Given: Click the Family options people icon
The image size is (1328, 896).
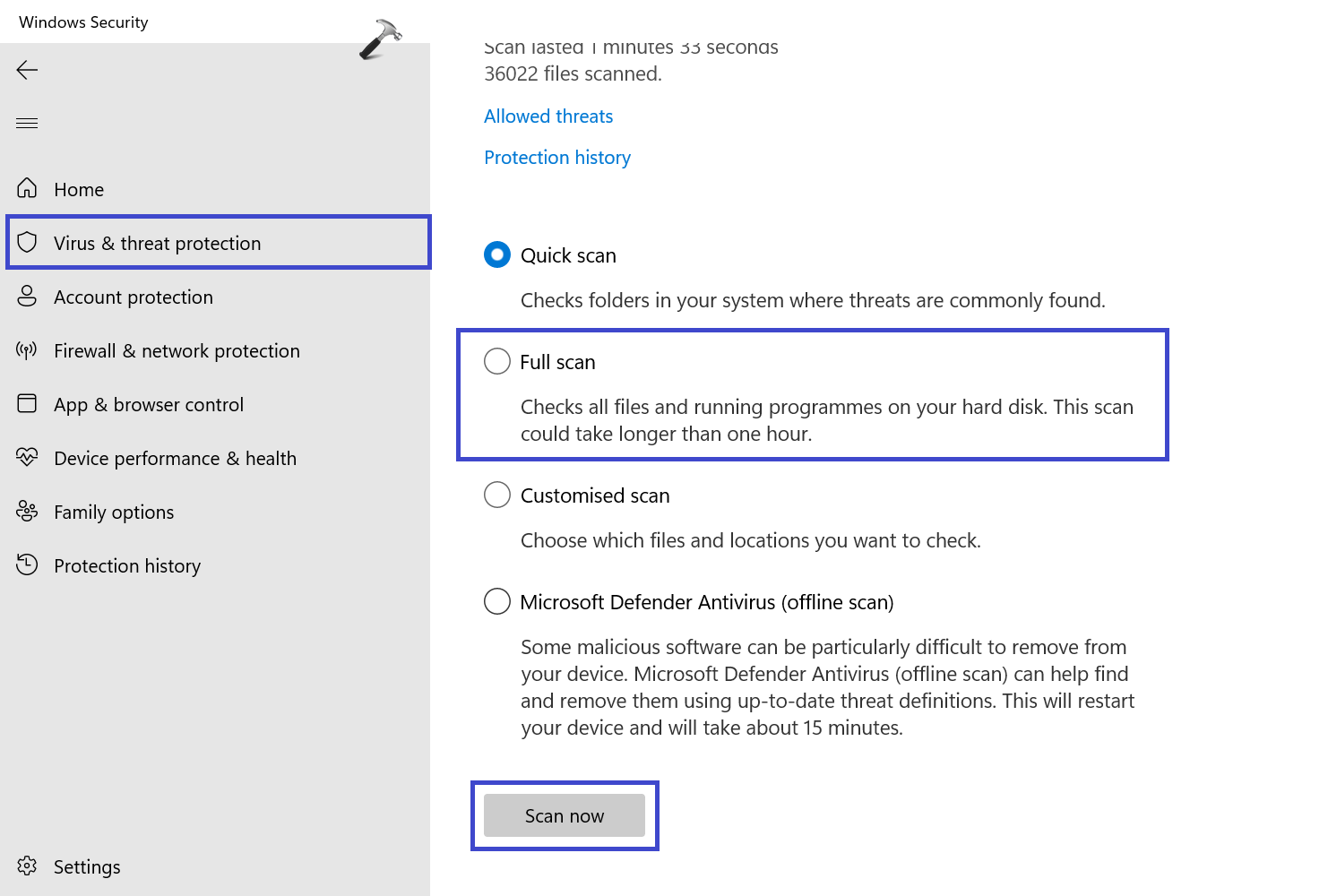Looking at the screenshot, I should (27, 511).
